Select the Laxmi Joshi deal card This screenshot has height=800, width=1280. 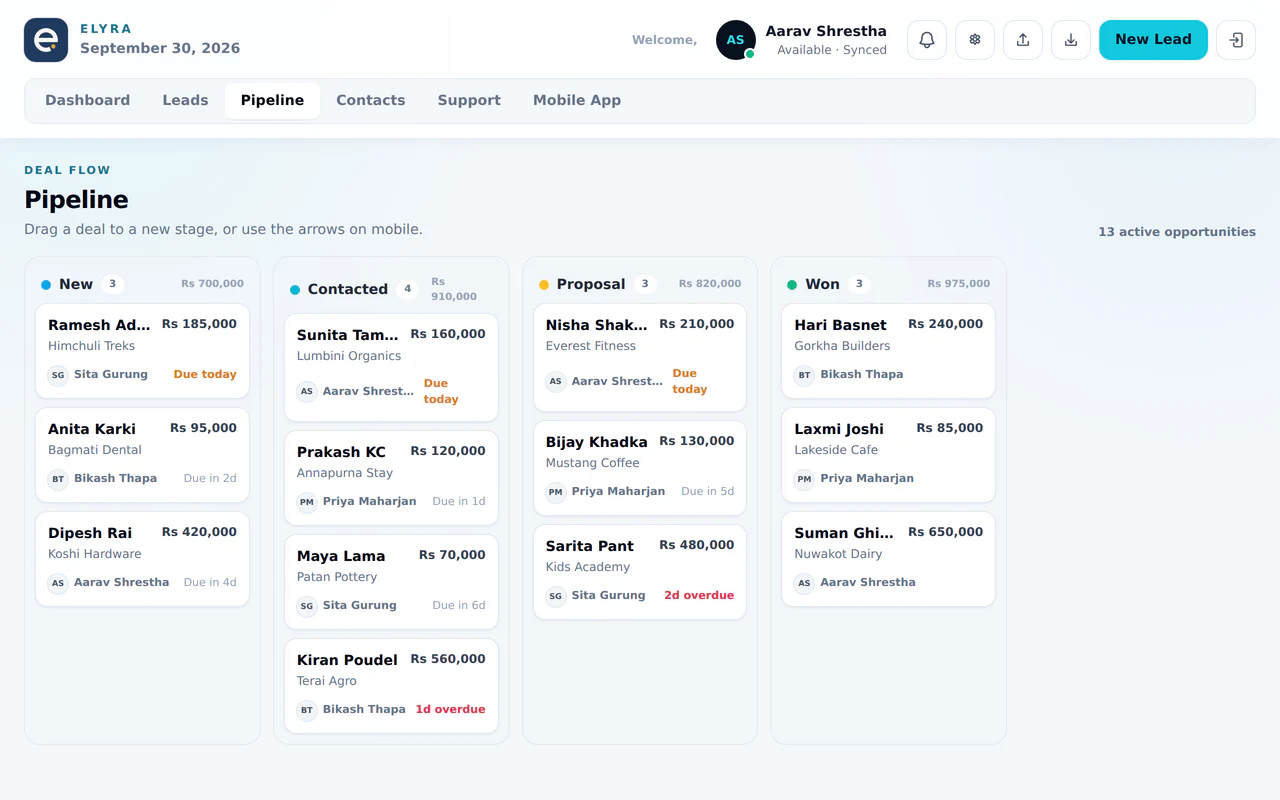point(888,455)
